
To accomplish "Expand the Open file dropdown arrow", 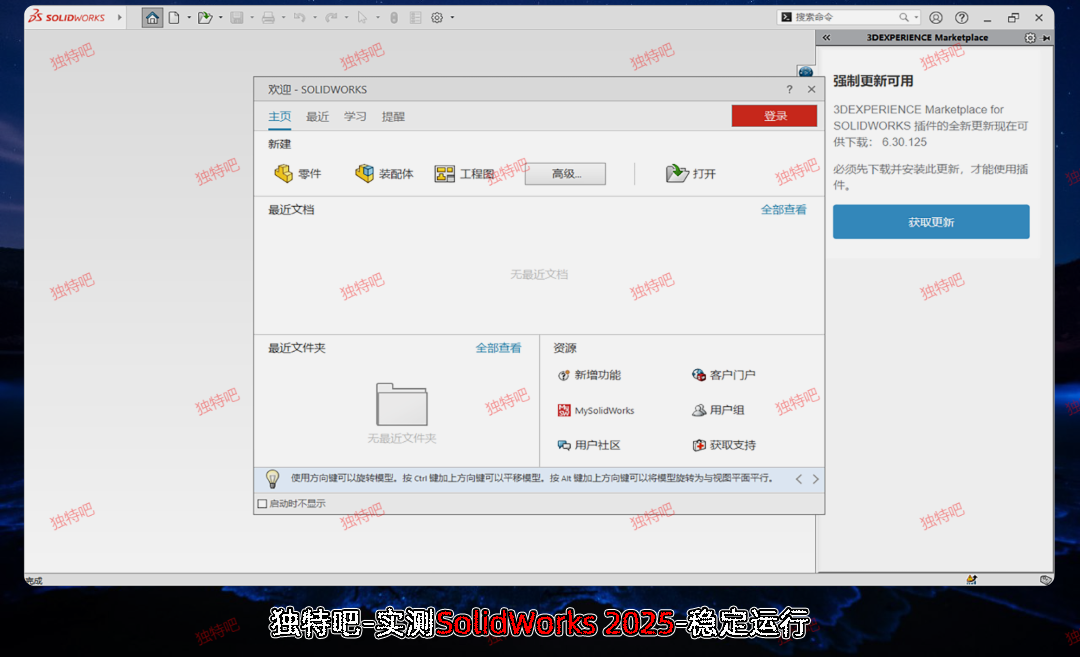I will point(222,18).
